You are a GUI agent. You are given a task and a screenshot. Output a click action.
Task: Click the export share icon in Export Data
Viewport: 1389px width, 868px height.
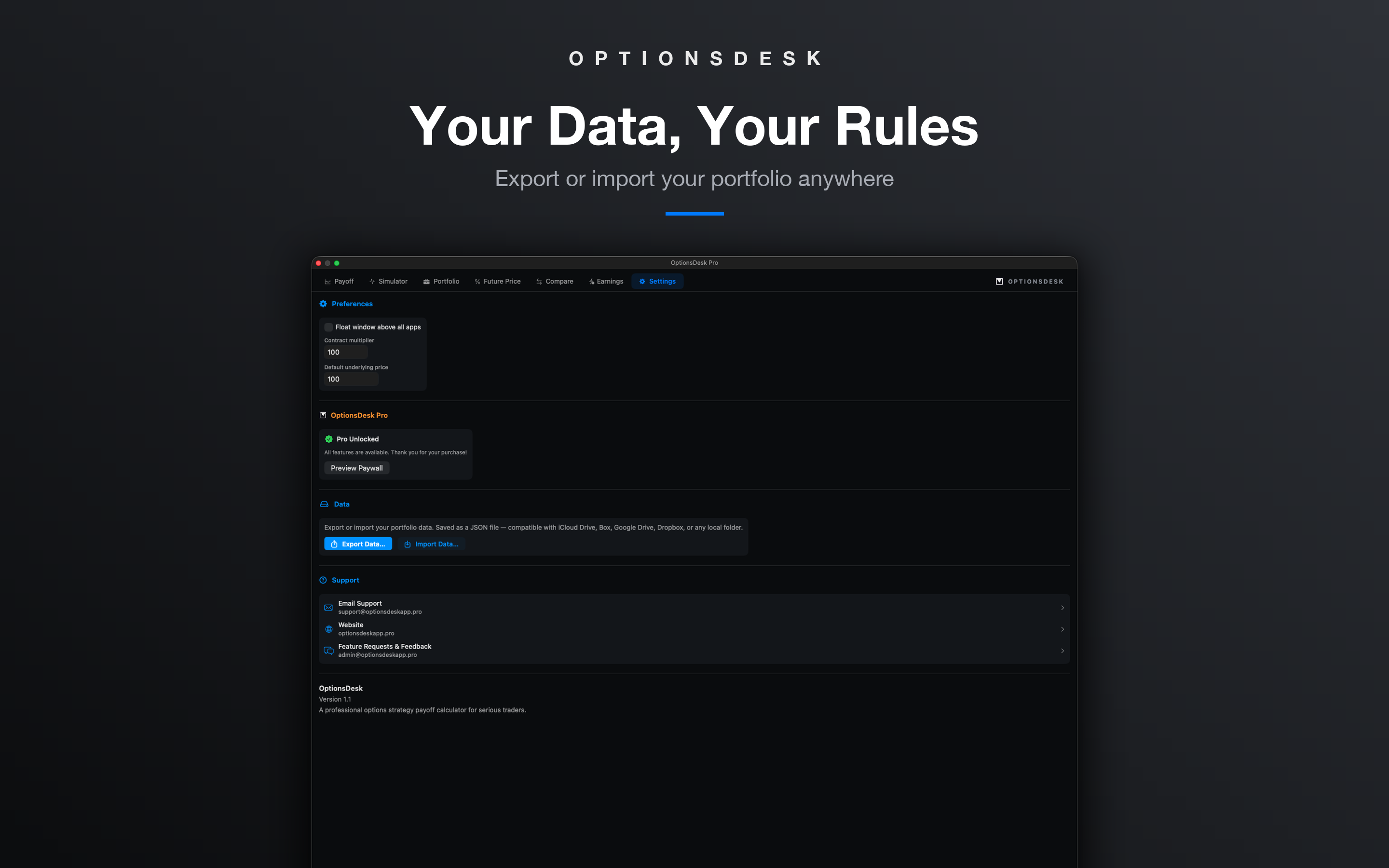334,543
